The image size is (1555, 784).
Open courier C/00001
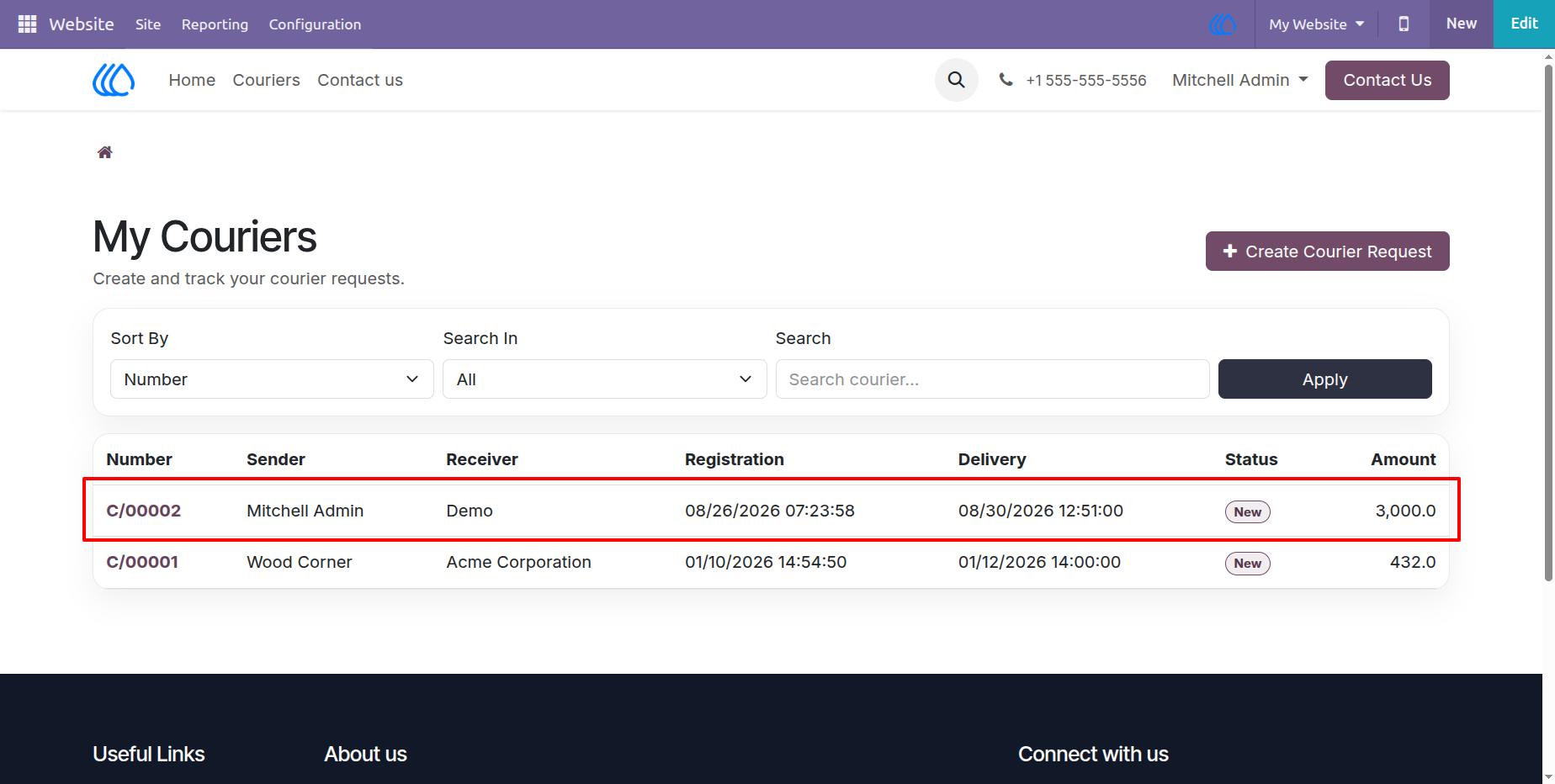coord(142,562)
